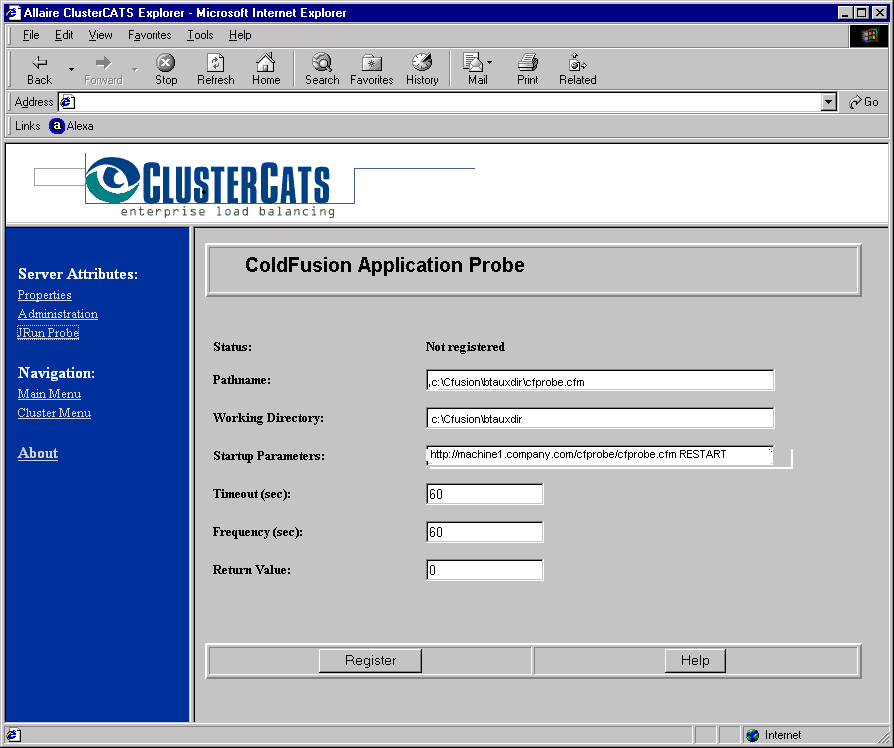Open the Search pane
Screen dimensions: 894x748
(322, 70)
